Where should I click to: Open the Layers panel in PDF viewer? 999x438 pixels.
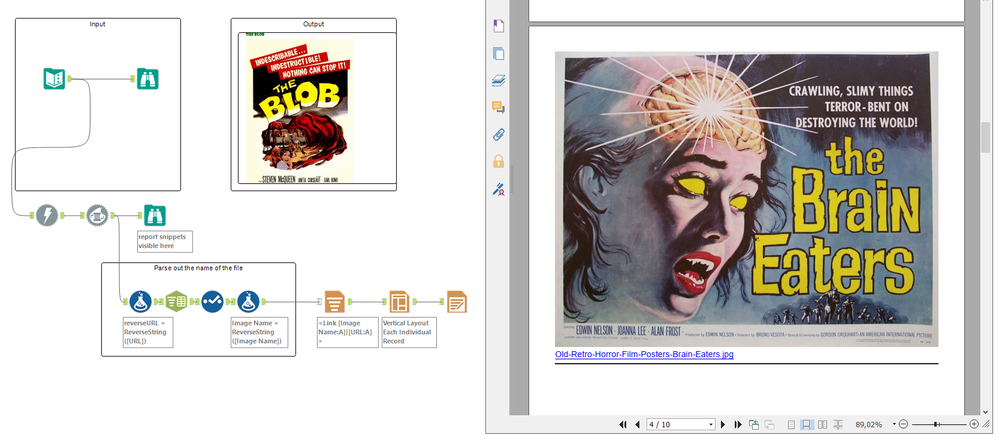click(499, 80)
